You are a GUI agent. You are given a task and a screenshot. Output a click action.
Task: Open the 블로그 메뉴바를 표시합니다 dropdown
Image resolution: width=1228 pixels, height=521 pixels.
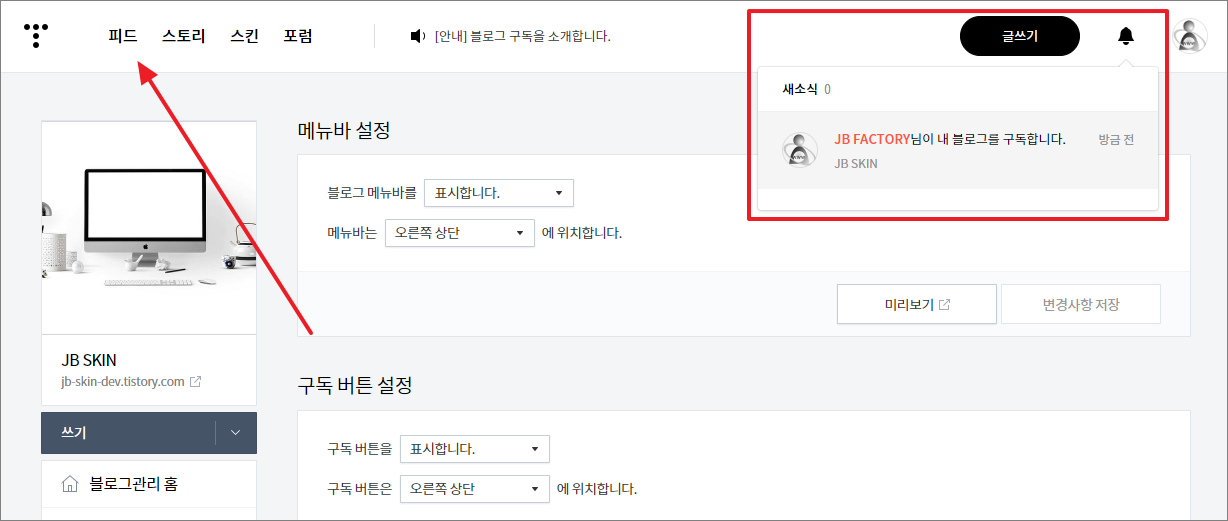coord(499,193)
